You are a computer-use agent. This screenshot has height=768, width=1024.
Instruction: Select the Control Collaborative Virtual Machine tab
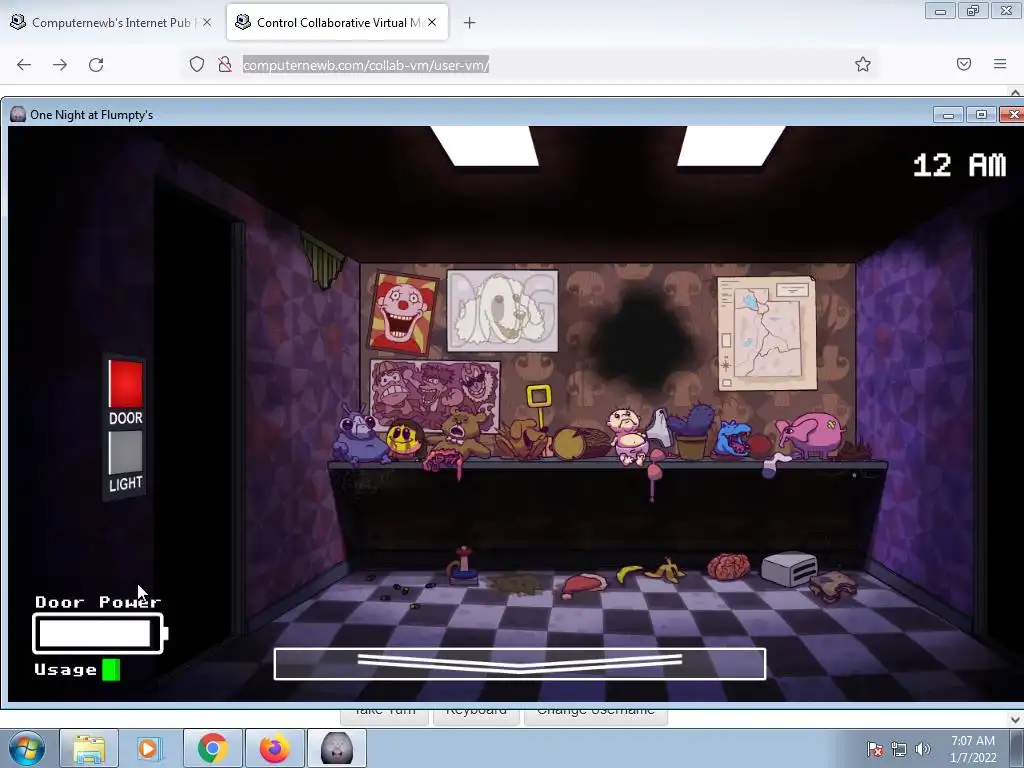click(337, 23)
